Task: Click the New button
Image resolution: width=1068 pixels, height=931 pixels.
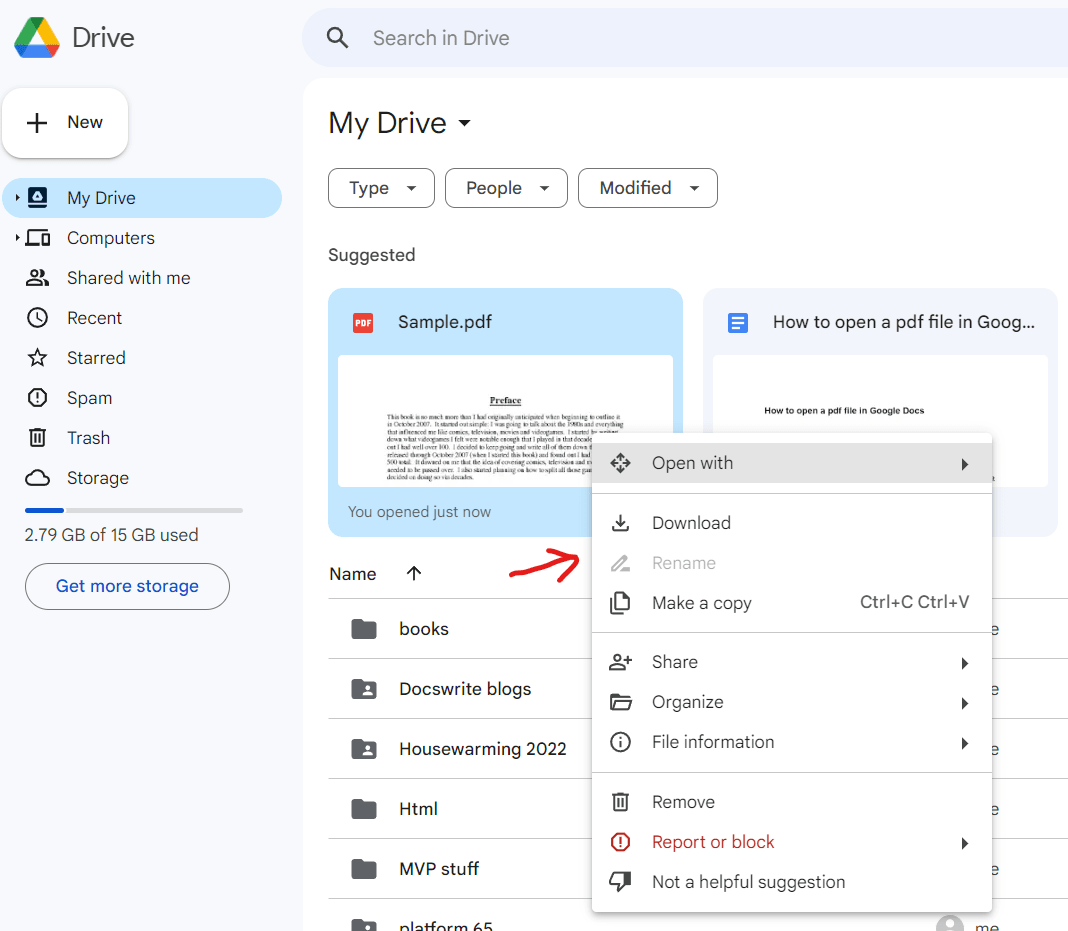Action: pos(65,122)
